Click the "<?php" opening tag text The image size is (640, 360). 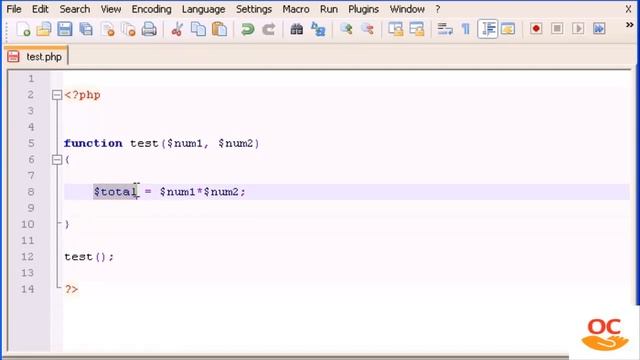click(82, 95)
